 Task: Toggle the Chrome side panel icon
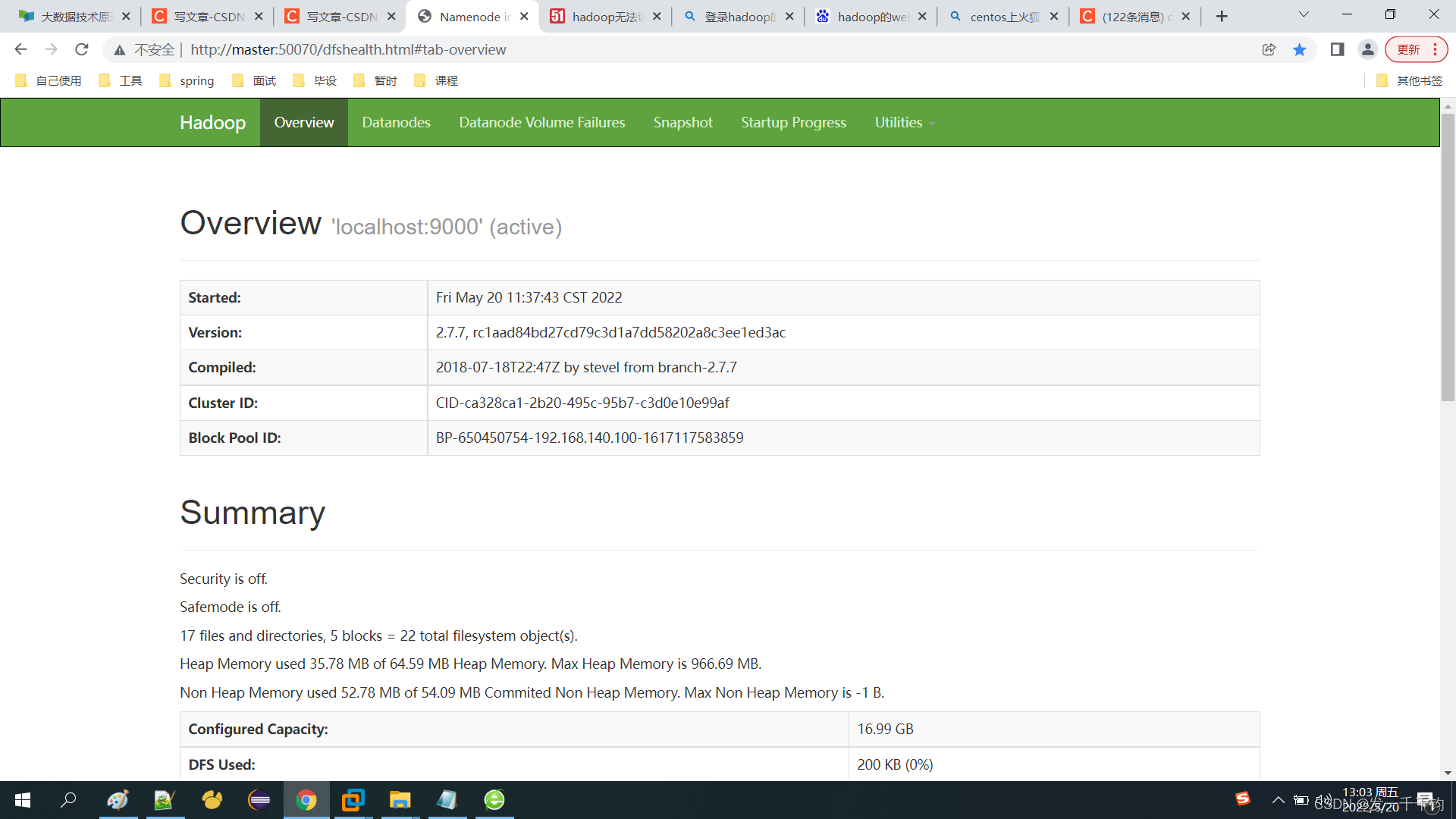coord(1336,49)
